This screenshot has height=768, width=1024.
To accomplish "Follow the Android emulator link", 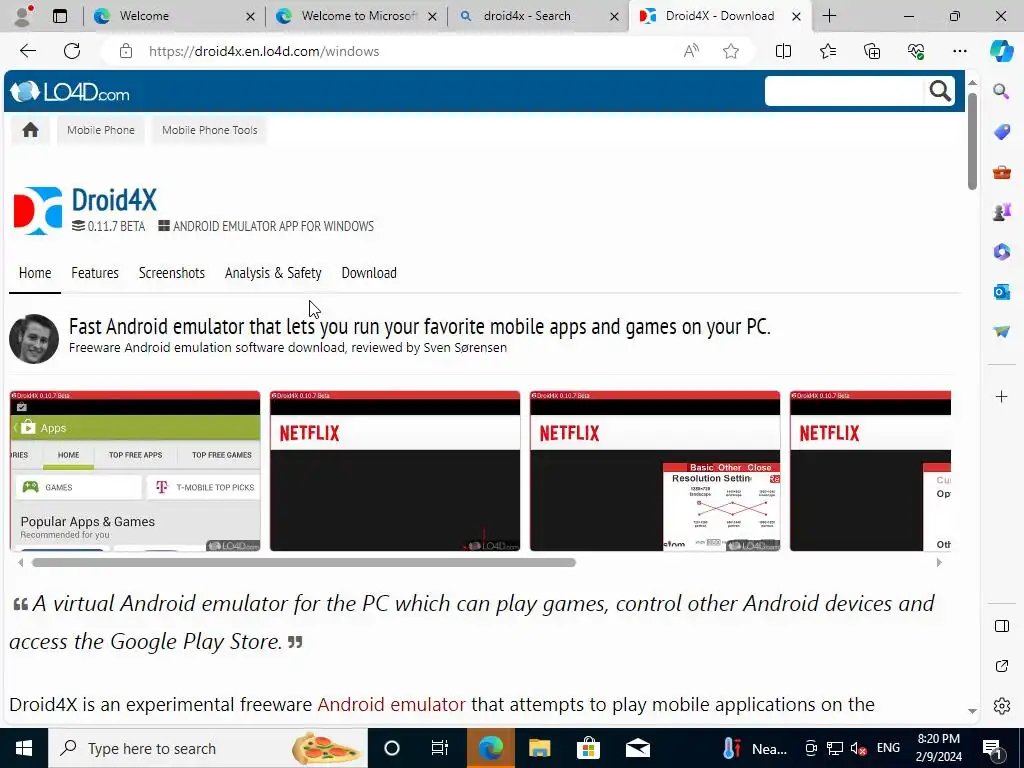I will click(391, 705).
